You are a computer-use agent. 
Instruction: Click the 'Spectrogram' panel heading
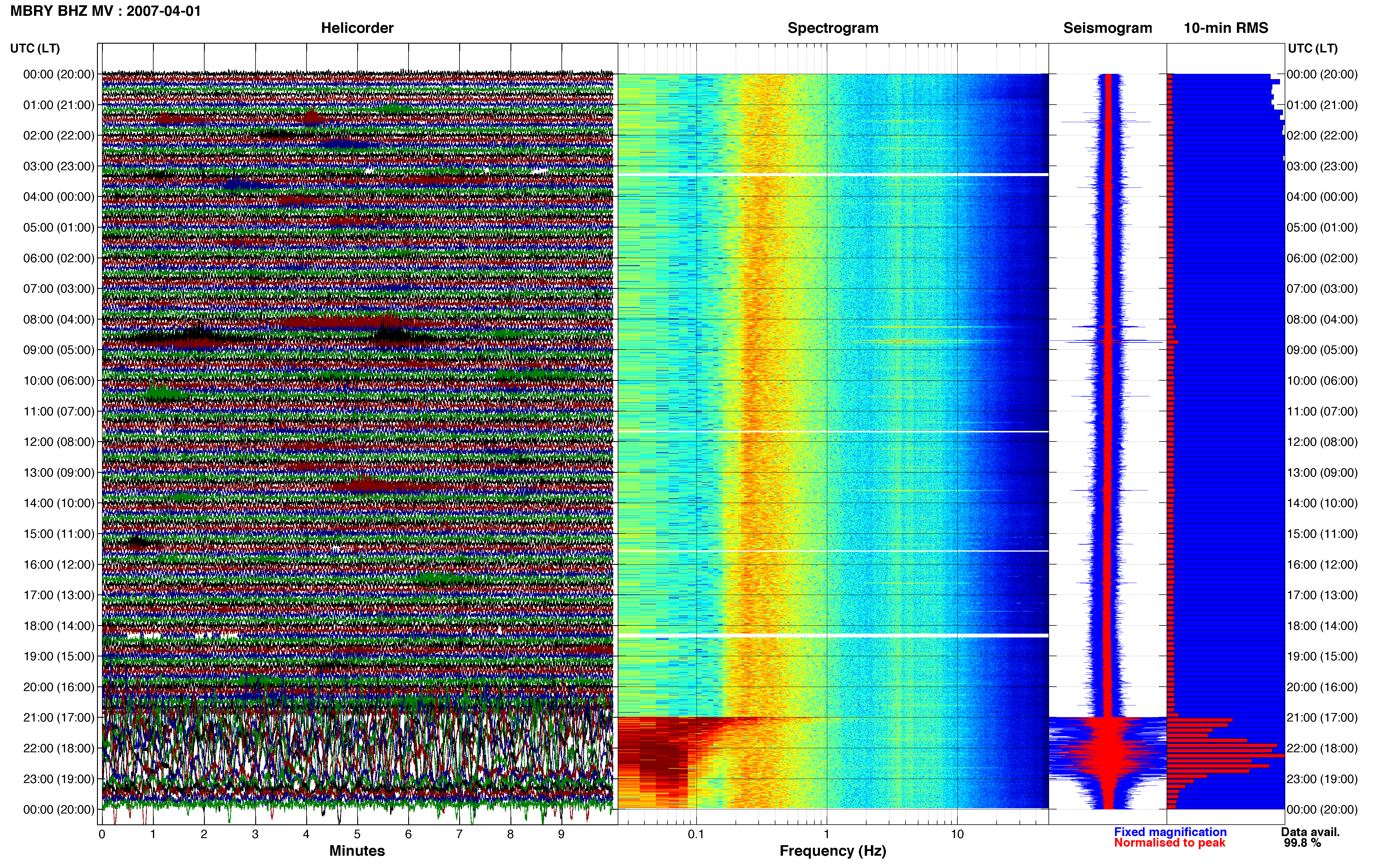pyautogui.click(x=833, y=28)
